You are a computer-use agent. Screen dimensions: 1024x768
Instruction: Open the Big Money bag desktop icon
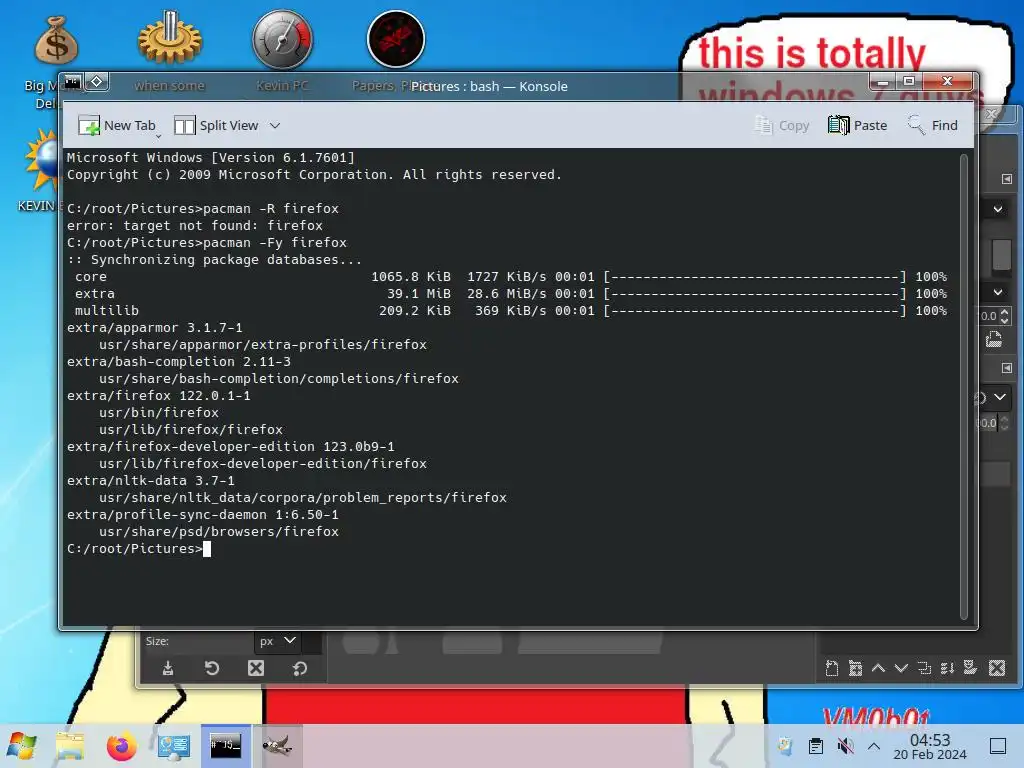pyautogui.click(x=56, y=40)
